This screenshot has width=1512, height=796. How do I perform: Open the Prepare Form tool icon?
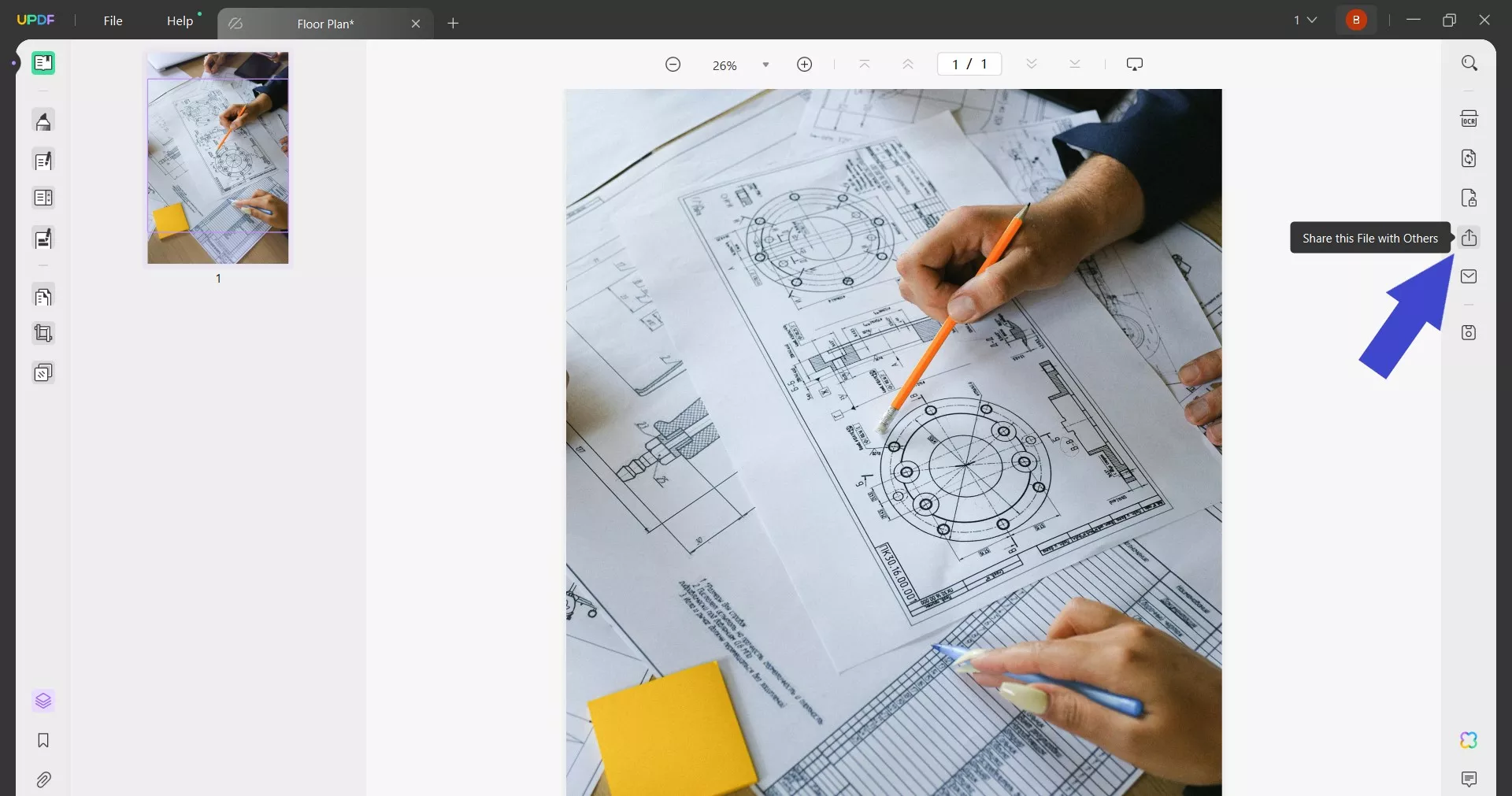pyautogui.click(x=43, y=198)
